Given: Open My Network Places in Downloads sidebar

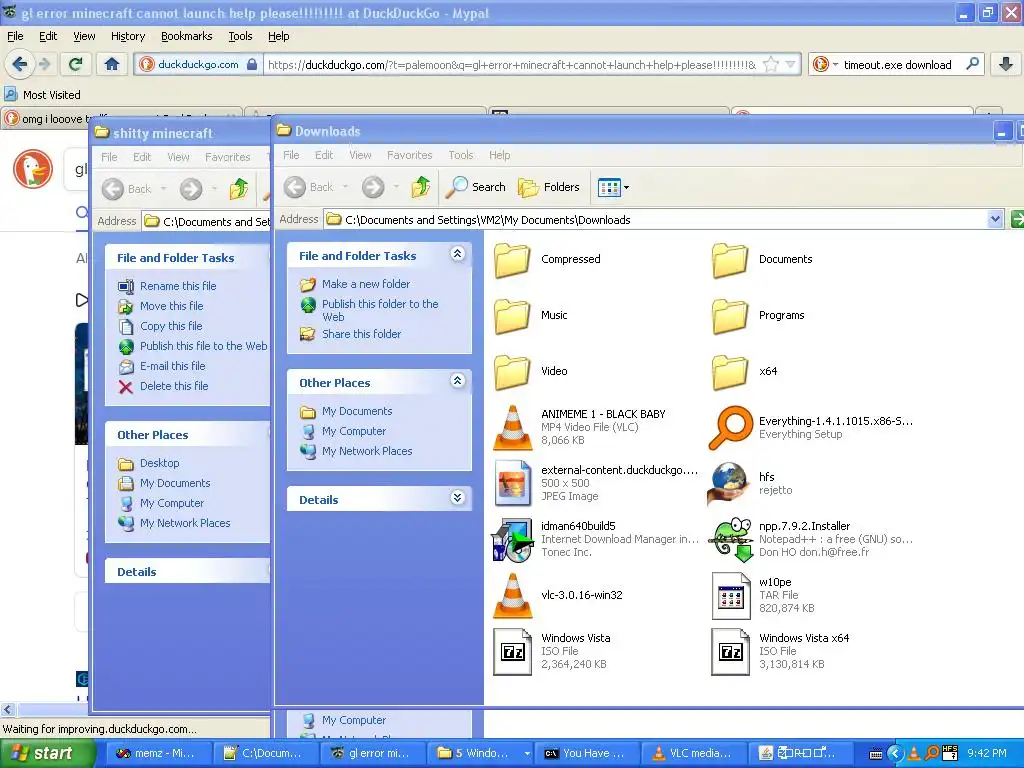Looking at the screenshot, I should [x=367, y=451].
